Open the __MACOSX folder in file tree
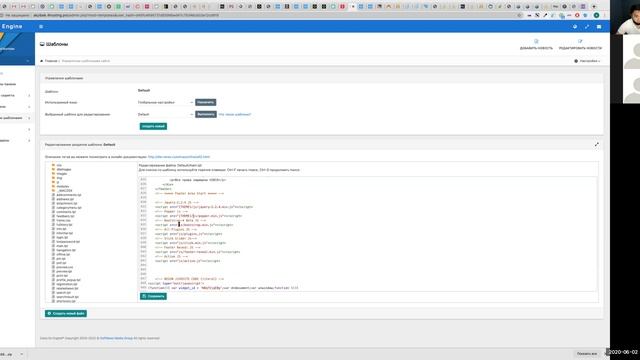The height and width of the screenshot is (360, 640). 64,191
